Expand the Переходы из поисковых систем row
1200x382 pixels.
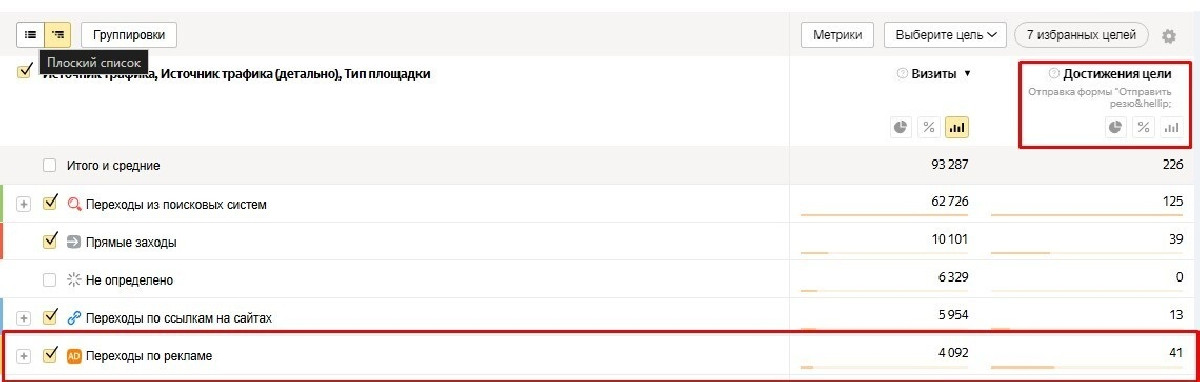(x=25, y=204)
